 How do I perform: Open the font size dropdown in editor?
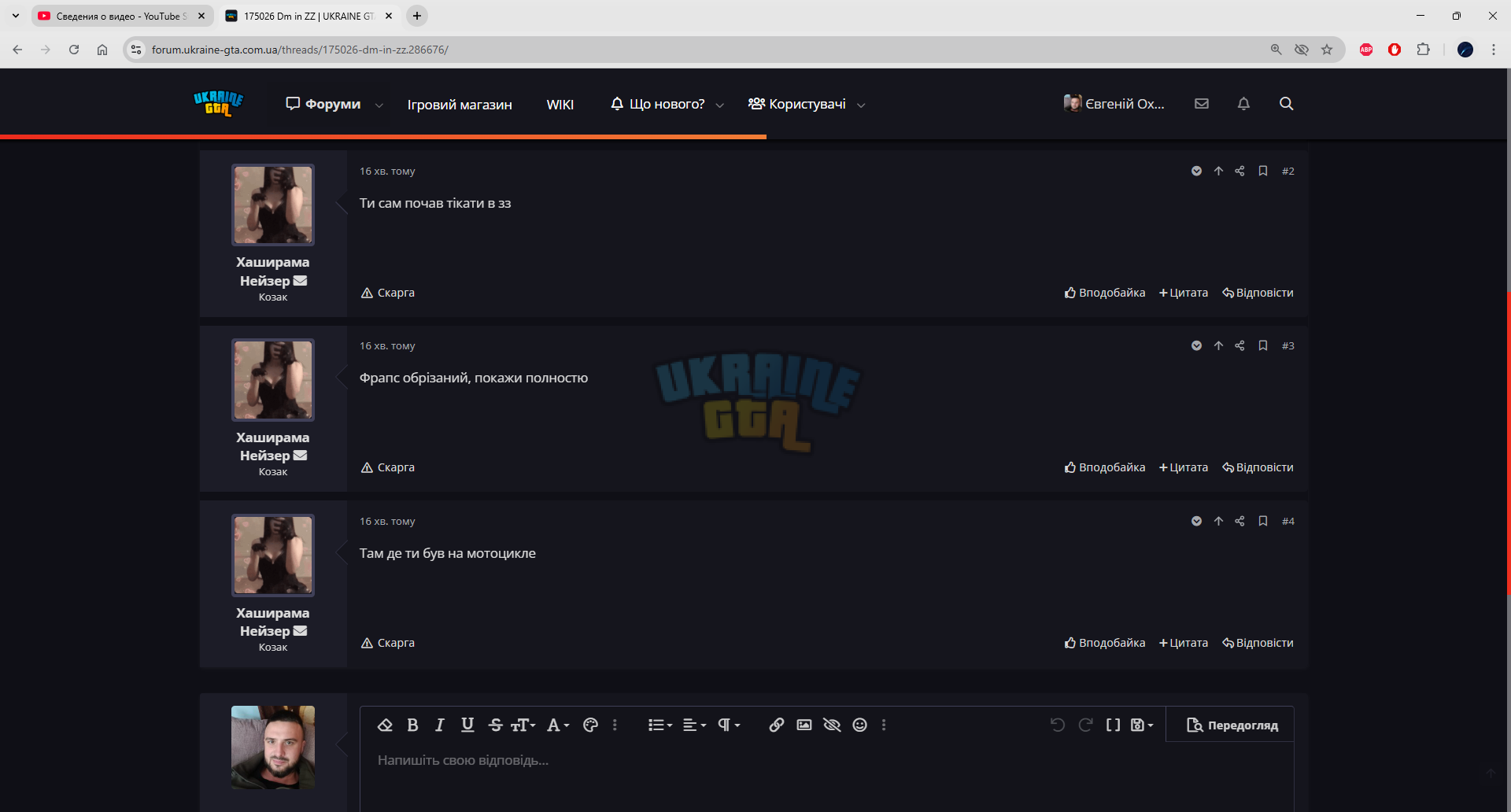pyautogui.click(x=523, y=725)
